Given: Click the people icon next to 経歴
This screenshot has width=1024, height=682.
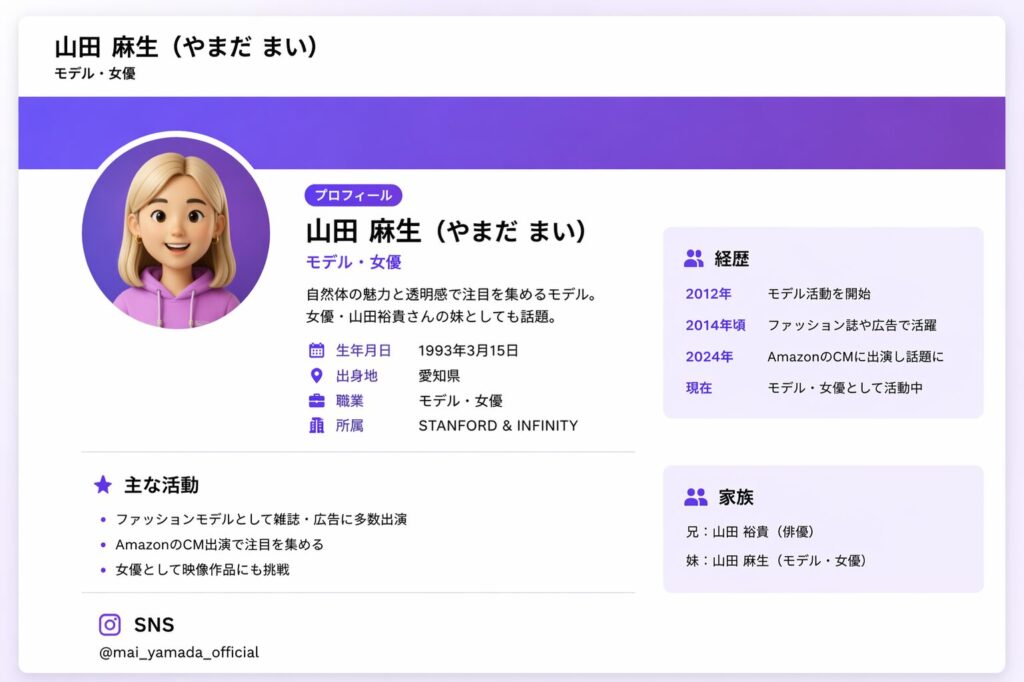Looking at the screenshot, I should point(694,259).
